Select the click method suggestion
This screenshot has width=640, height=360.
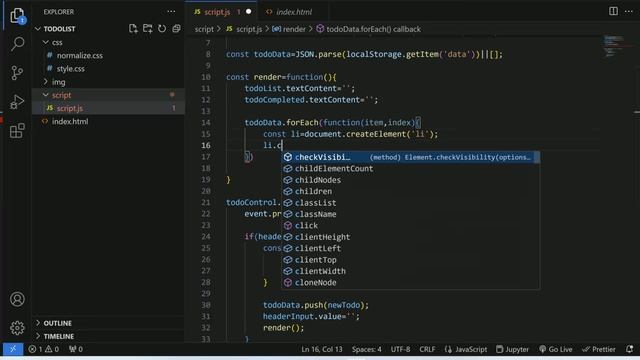pos(411,226)
